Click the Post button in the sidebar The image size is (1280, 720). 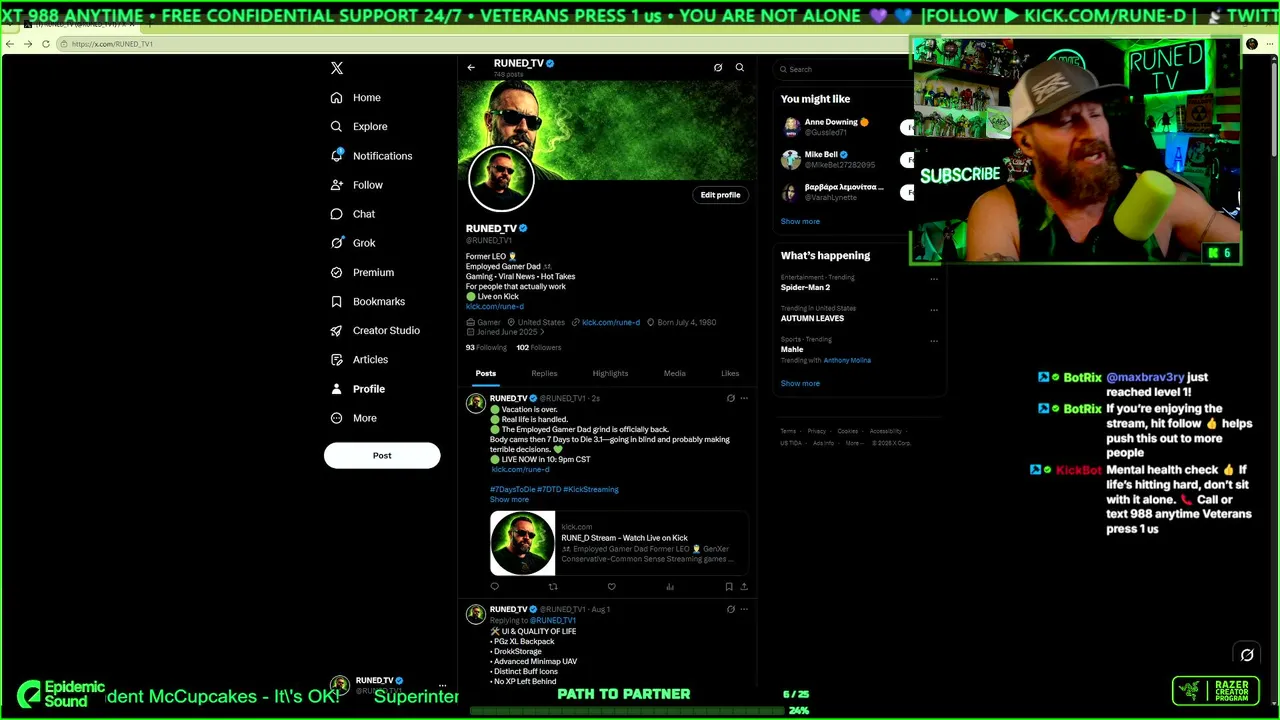[382, 455]
